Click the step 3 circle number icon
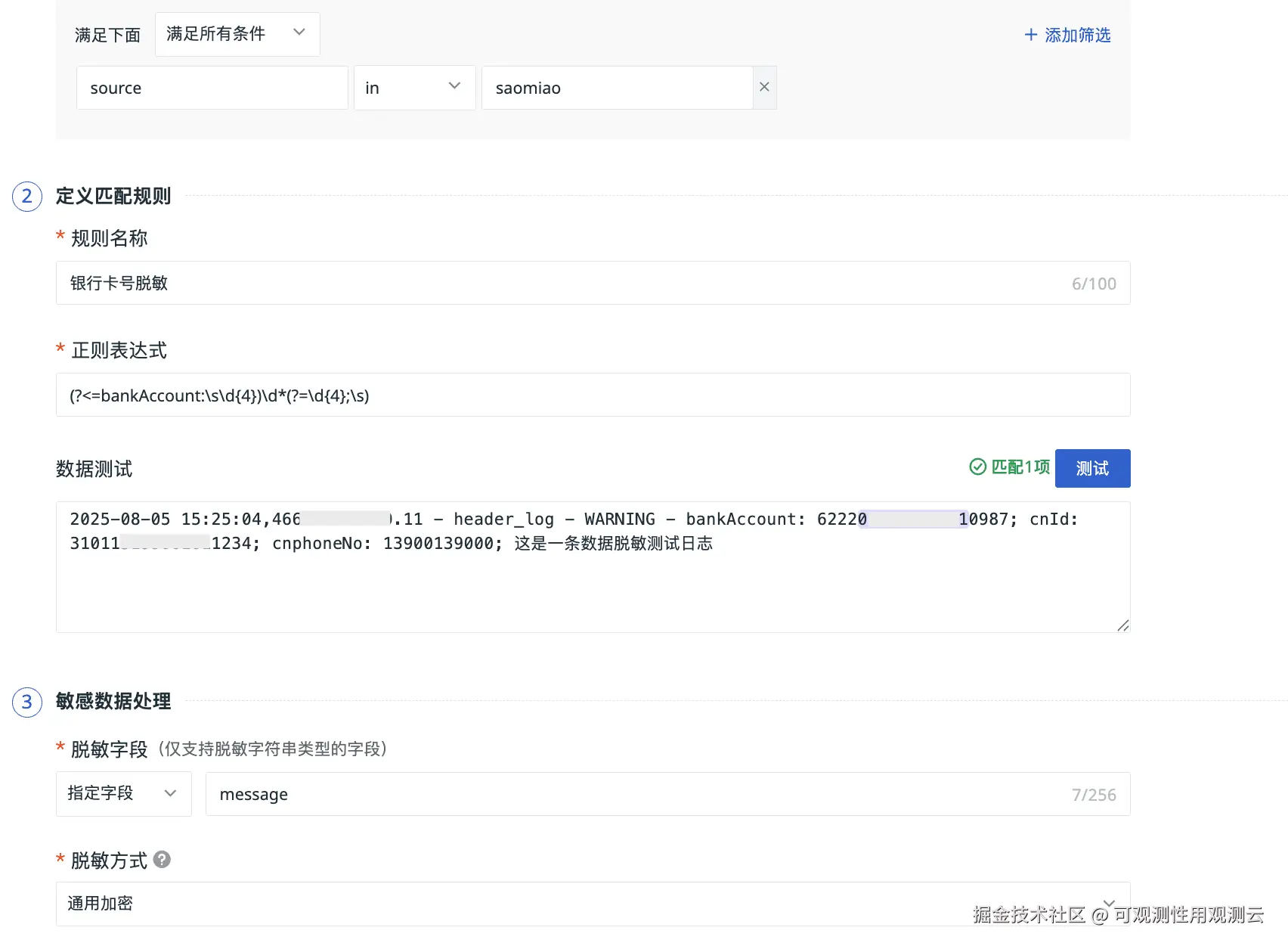 (27, 702)
